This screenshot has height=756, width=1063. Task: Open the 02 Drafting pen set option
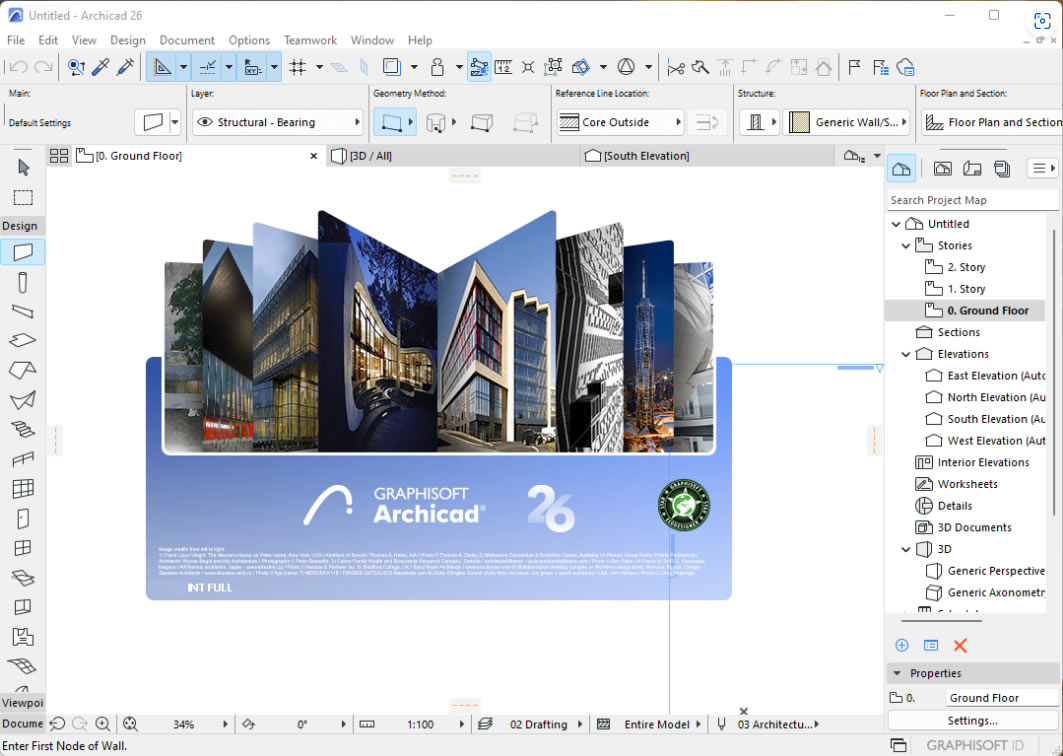(538, 724)
